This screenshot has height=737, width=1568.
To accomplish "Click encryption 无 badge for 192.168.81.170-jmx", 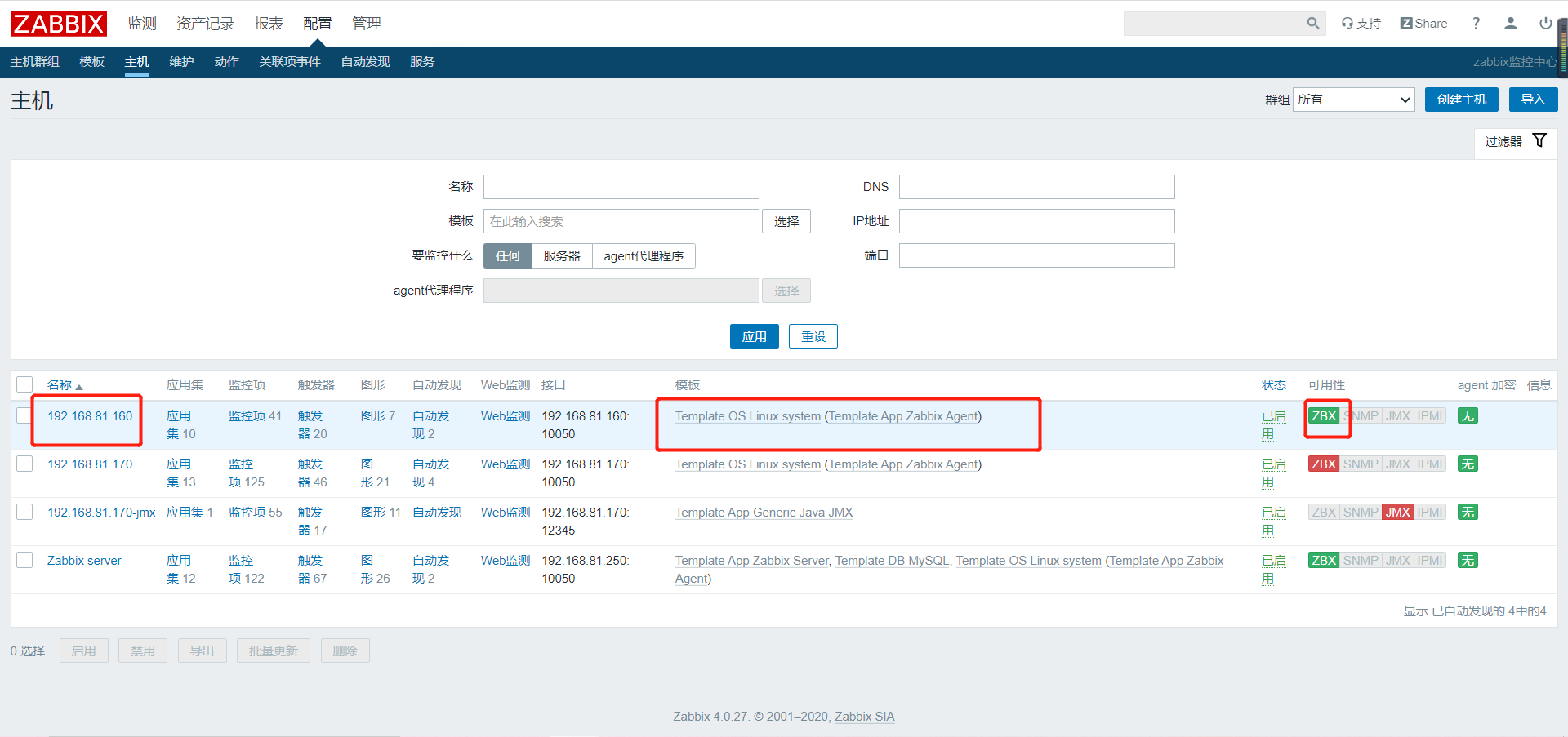I will coord(1468,513).
